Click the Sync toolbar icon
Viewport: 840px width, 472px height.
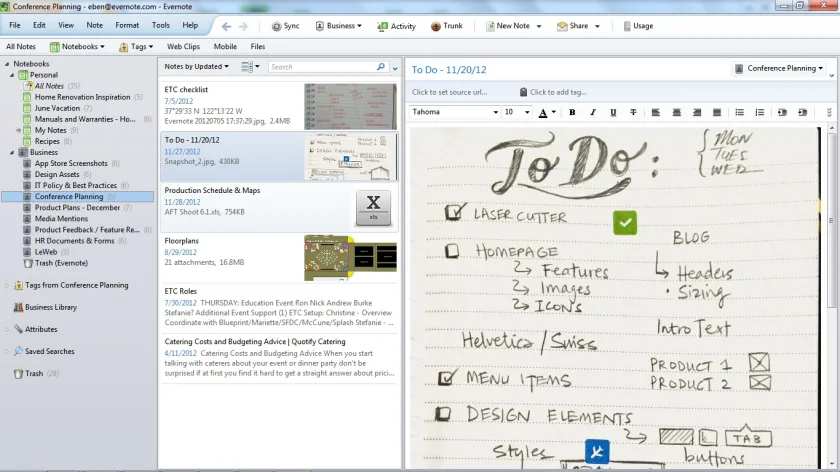point(276,26)
